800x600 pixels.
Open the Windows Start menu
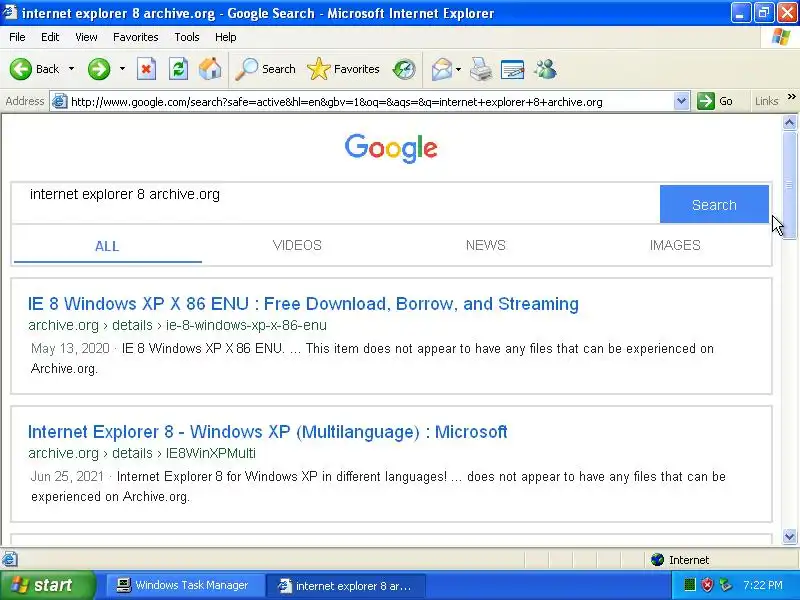47,585
